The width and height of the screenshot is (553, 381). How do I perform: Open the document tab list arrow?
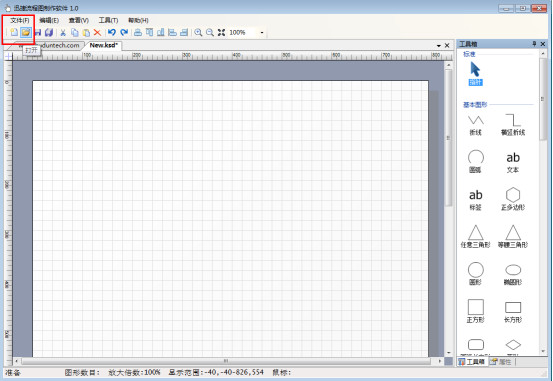tap(439, 46)
